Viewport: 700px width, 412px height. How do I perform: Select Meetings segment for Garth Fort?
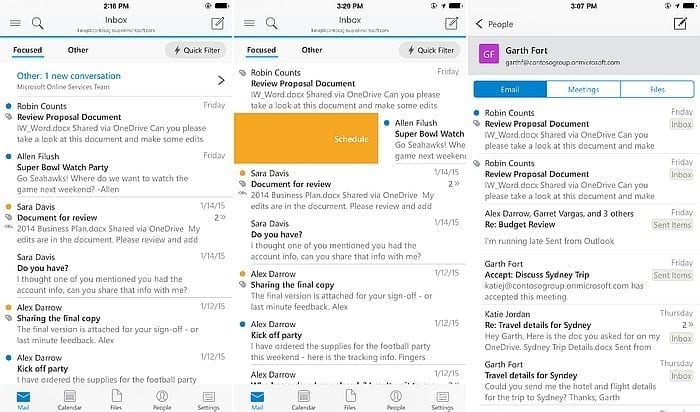coord(583,89)
